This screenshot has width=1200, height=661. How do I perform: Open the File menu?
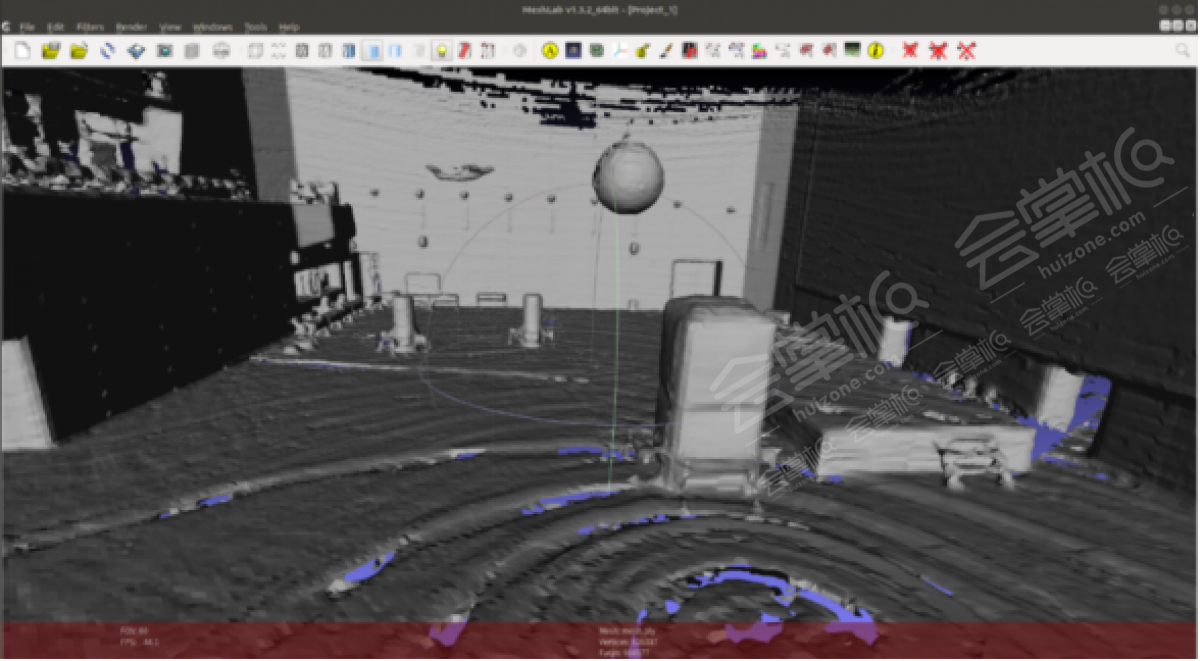coord(26,27)
